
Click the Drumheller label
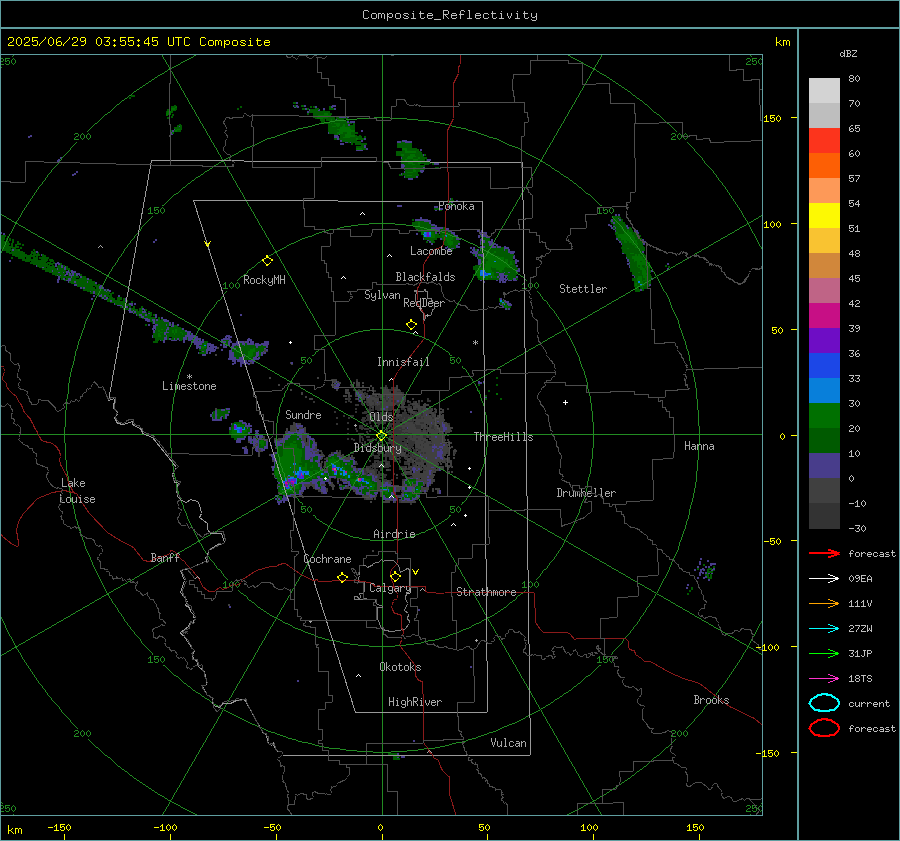[586, 493]
